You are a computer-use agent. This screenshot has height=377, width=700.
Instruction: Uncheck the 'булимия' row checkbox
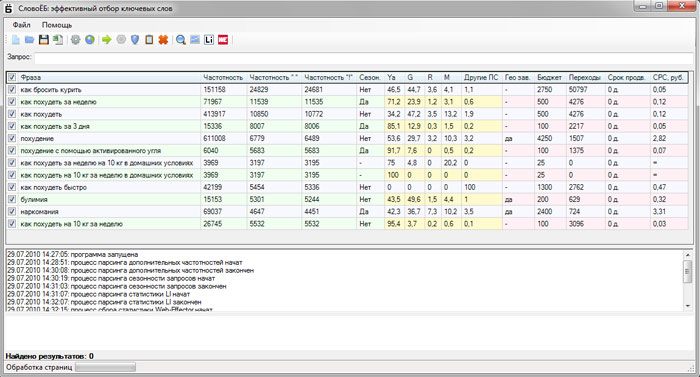click(x=12, y=199)
